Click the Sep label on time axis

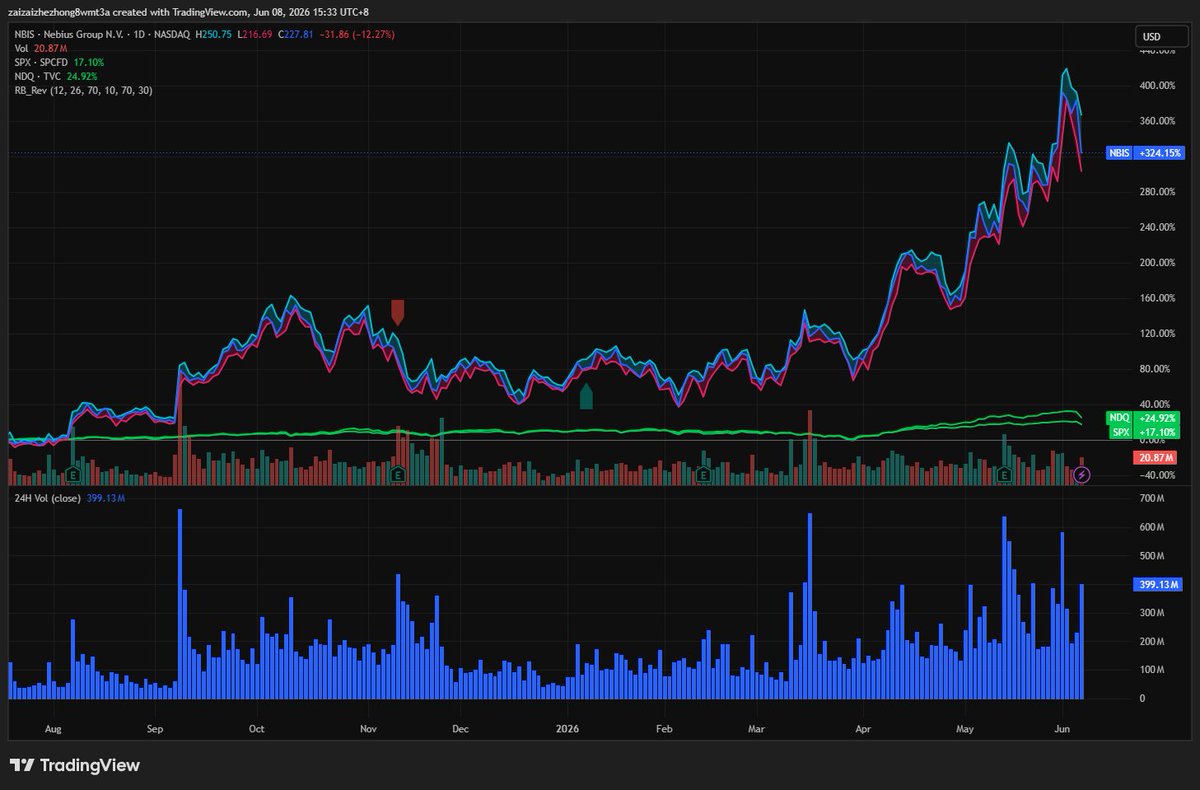155,729
